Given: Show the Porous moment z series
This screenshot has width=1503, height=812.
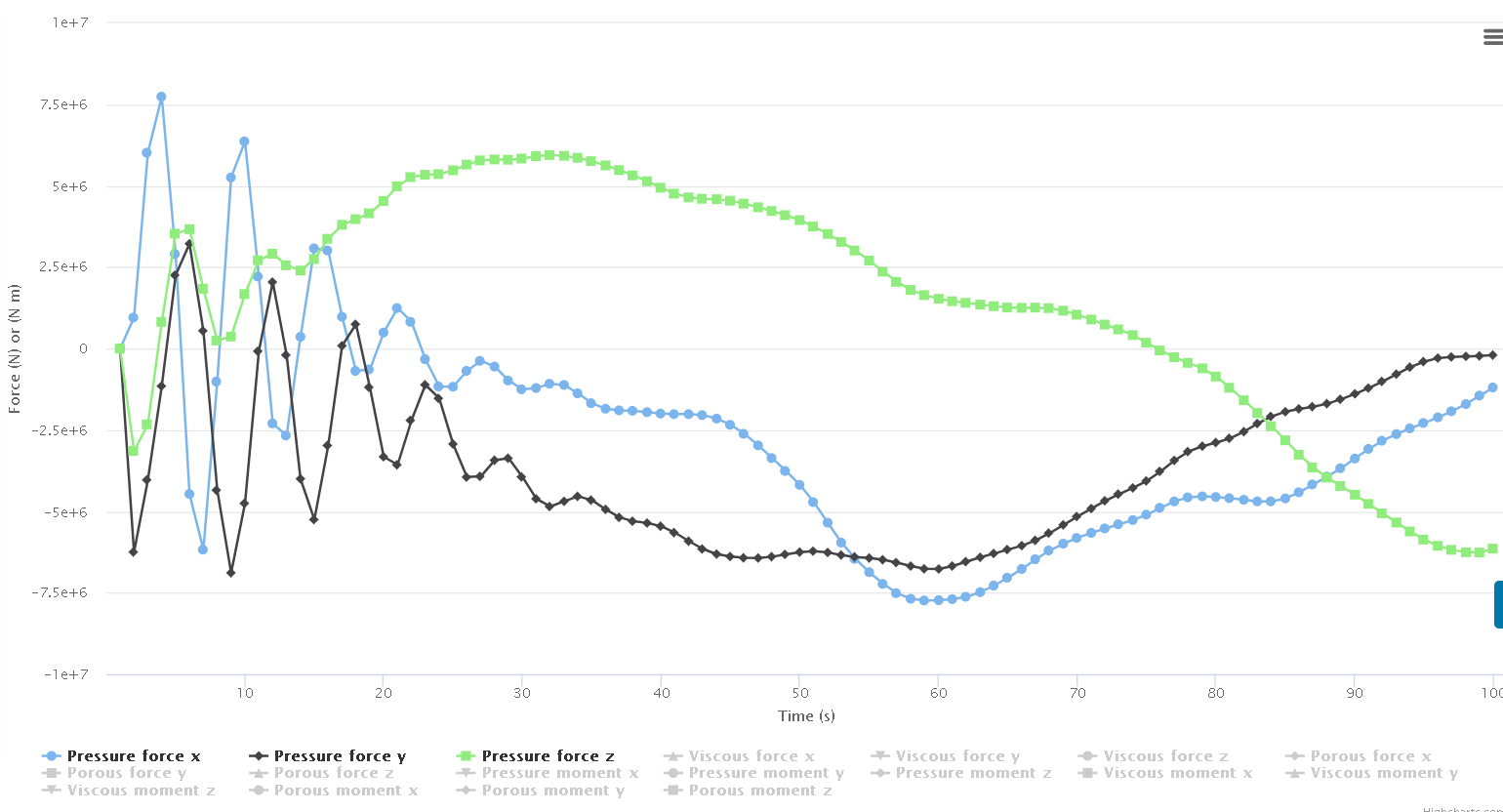Looking at the screenshot, I should 760,791.
